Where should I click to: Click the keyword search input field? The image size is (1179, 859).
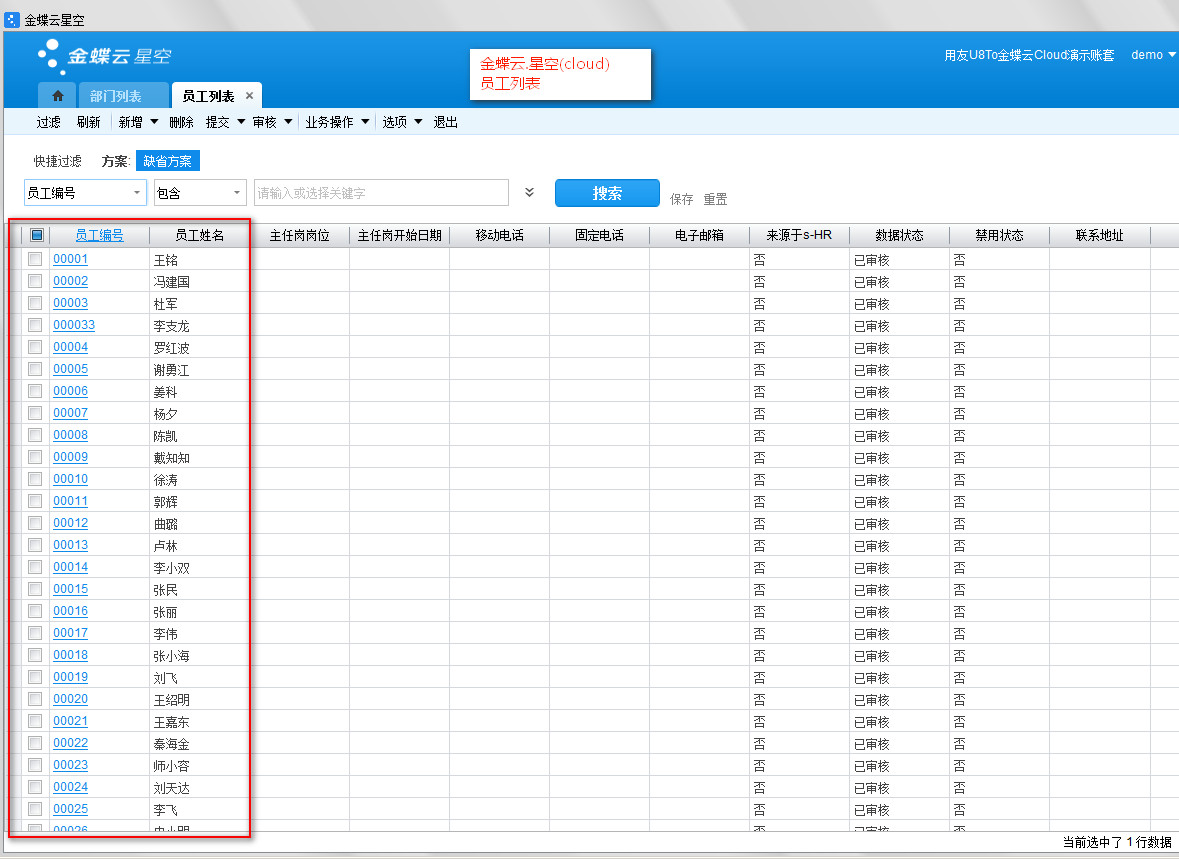pyautogui.click(x=380, y=193)
